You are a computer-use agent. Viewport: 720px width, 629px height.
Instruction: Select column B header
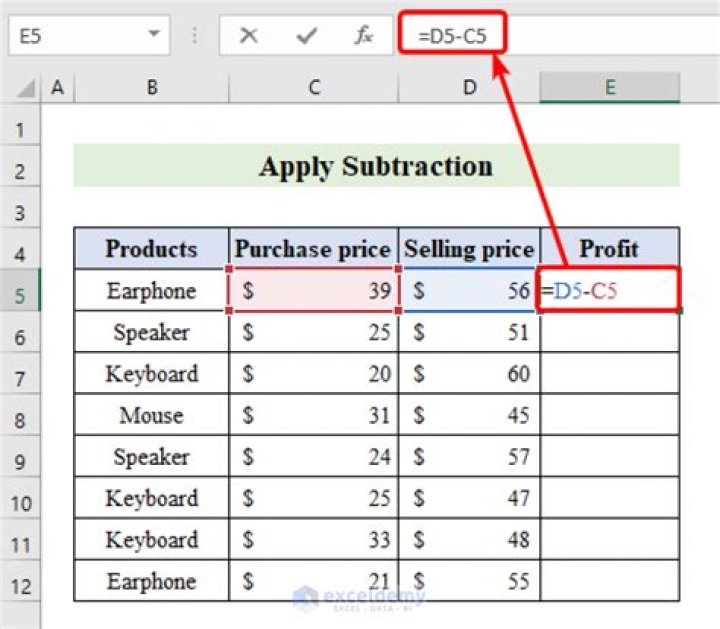pos(151,88)
